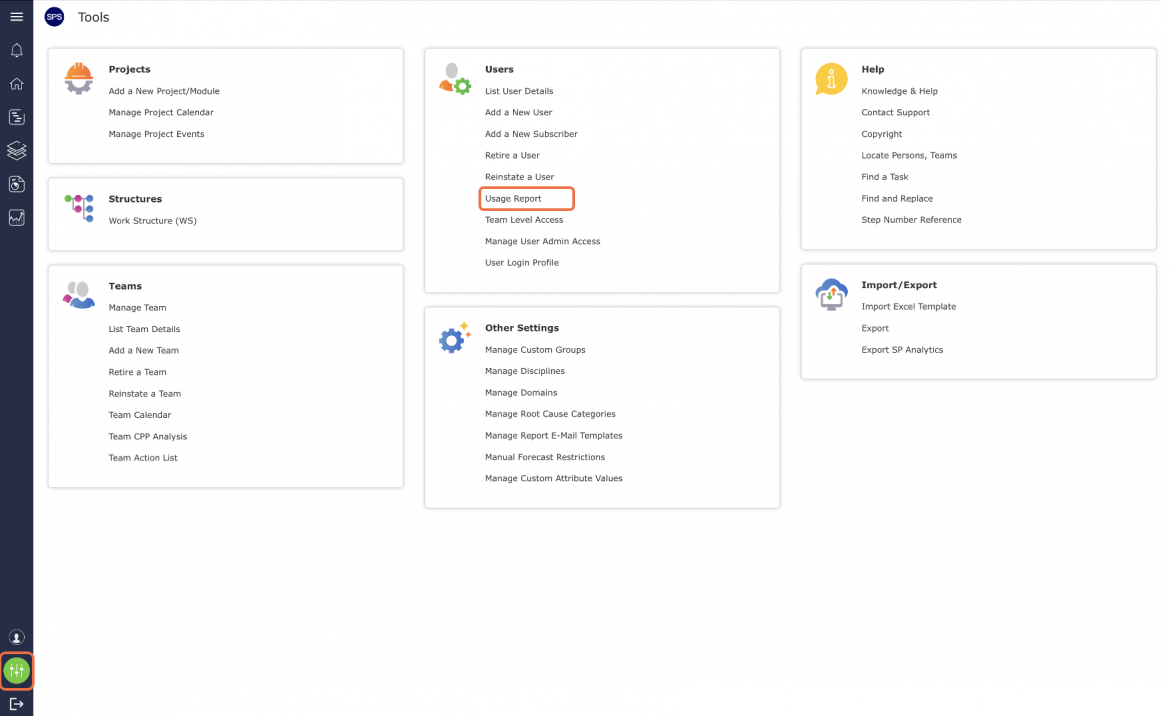Viewport: 1170px width, 716px height.
Task: Open the report document icon in sidebar
Action: 16,184
